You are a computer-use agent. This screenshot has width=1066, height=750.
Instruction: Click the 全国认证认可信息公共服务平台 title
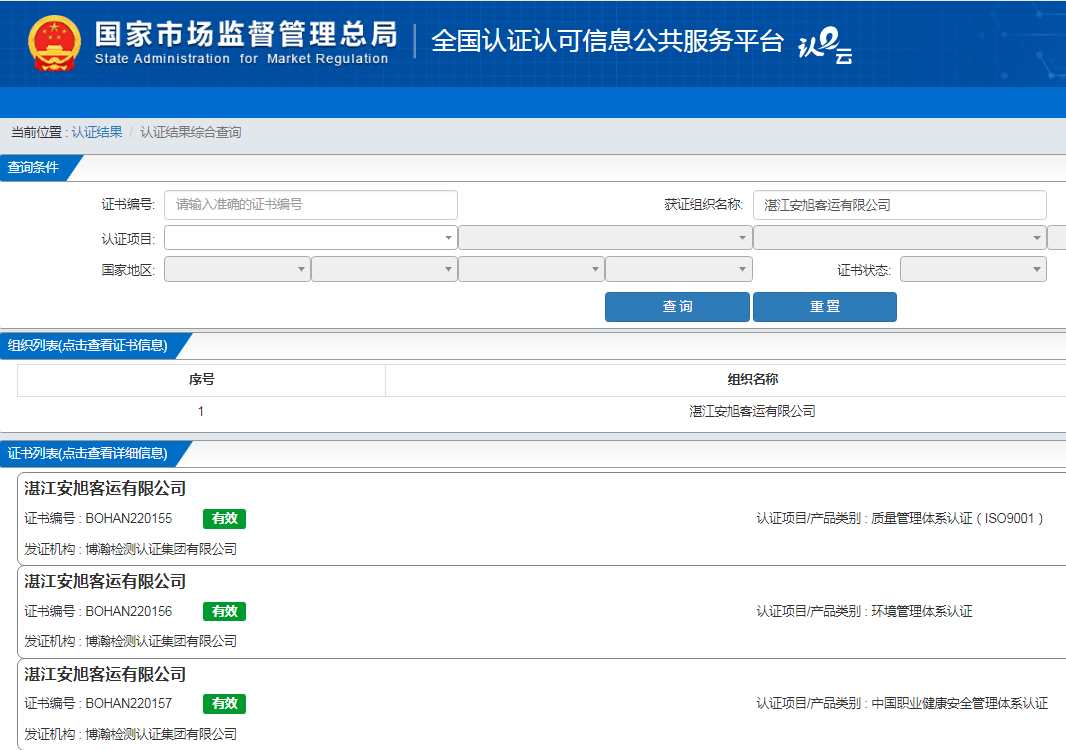[607, 41]
